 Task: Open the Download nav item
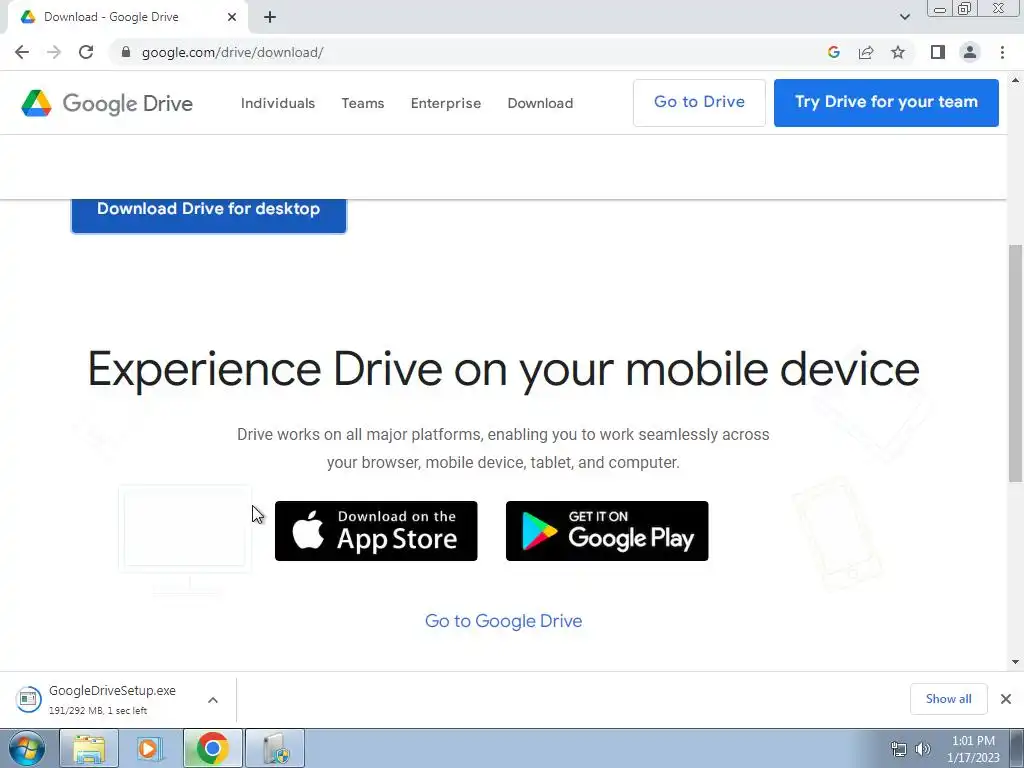pyautogui.click(x=540, y=103)
